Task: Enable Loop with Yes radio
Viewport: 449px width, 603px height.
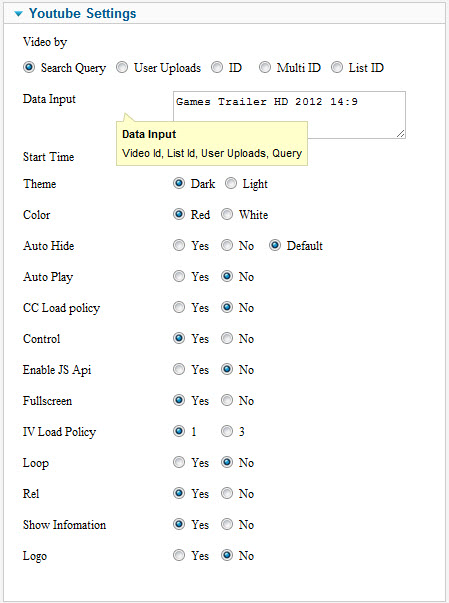Action: coord(179,462)
